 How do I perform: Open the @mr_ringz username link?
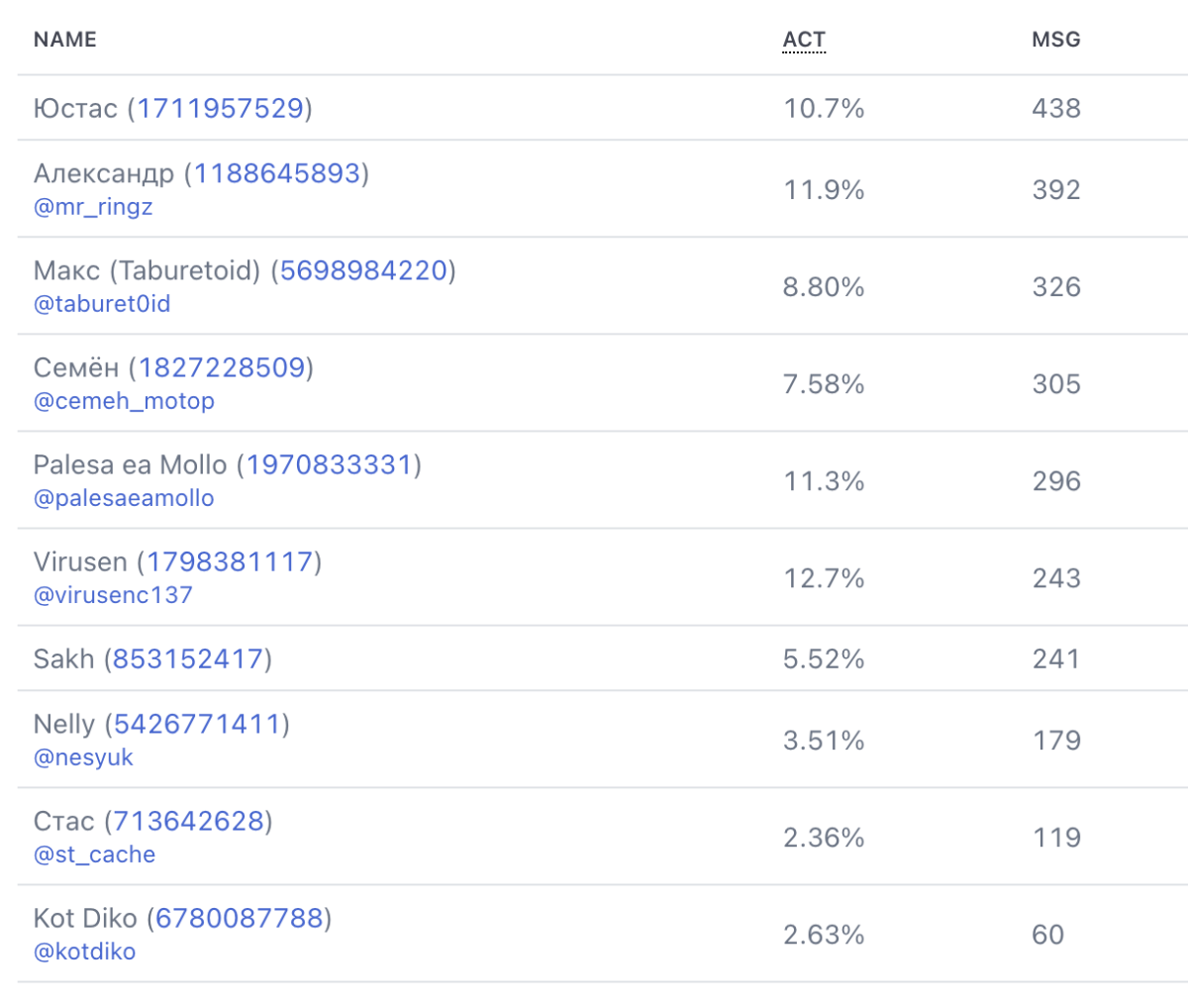93,207
